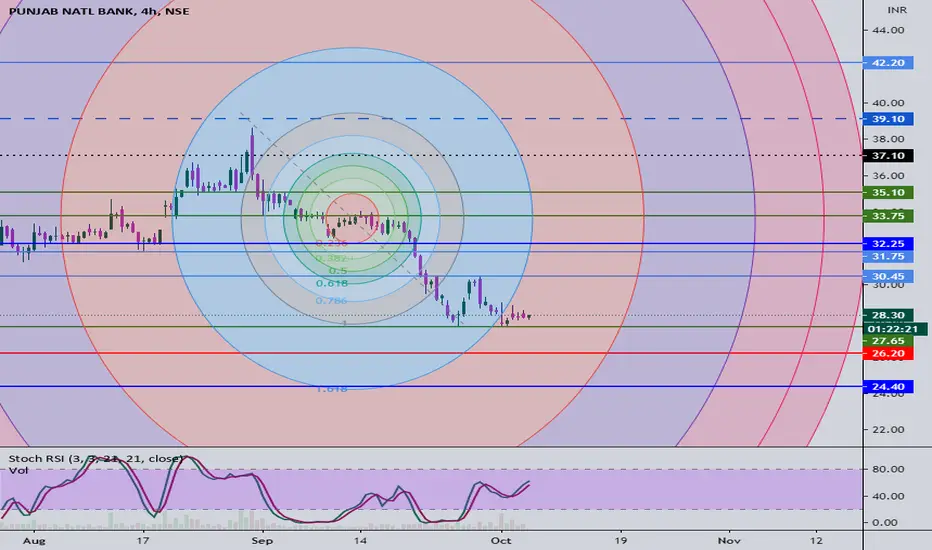Image resolution: width=932 pixels, height=550 pixels.
Task: Click the green 27.65 price label
Action: click(888, 341)
